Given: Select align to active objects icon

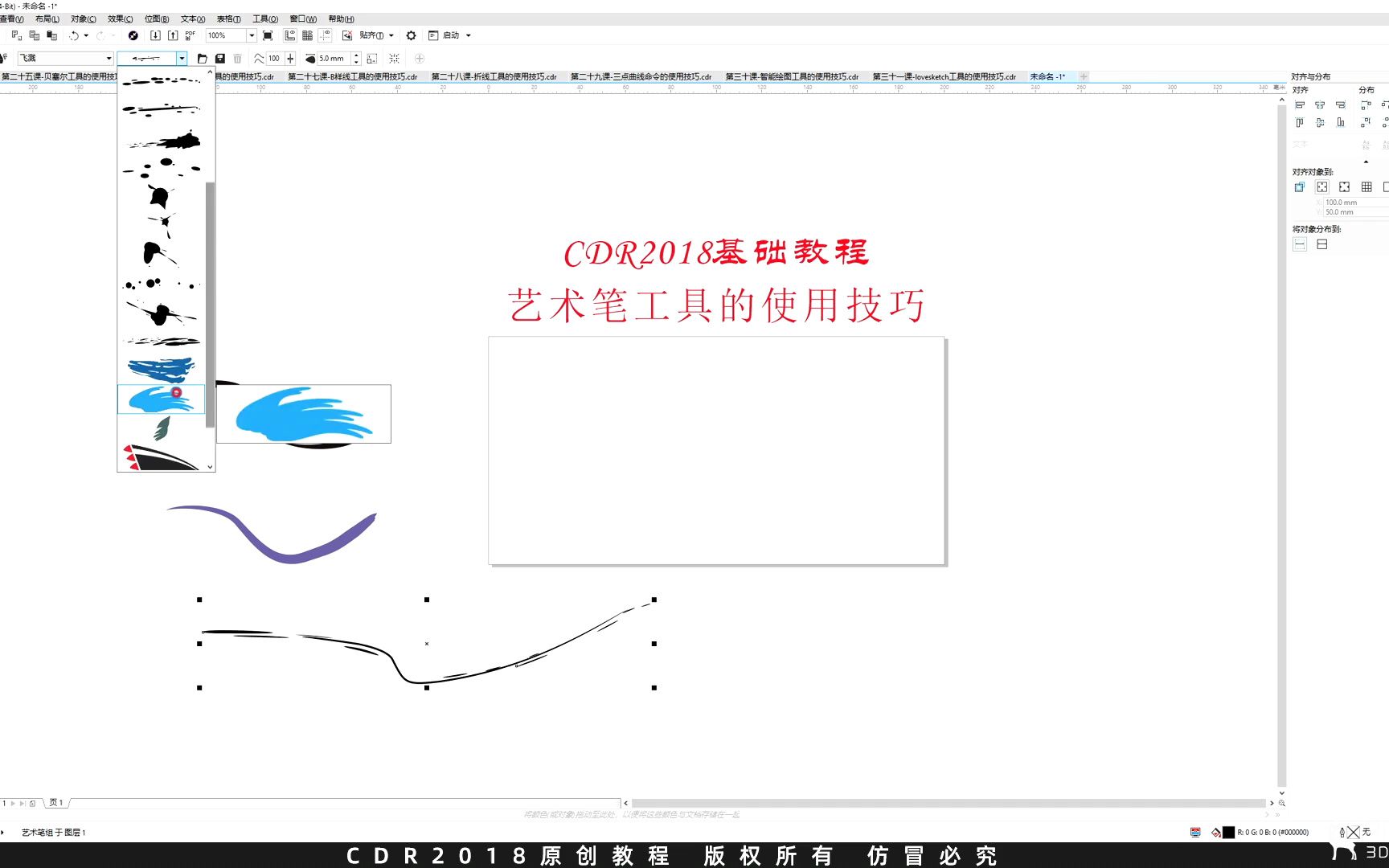Looking at the screenshot, I should tap(1300, 187).
